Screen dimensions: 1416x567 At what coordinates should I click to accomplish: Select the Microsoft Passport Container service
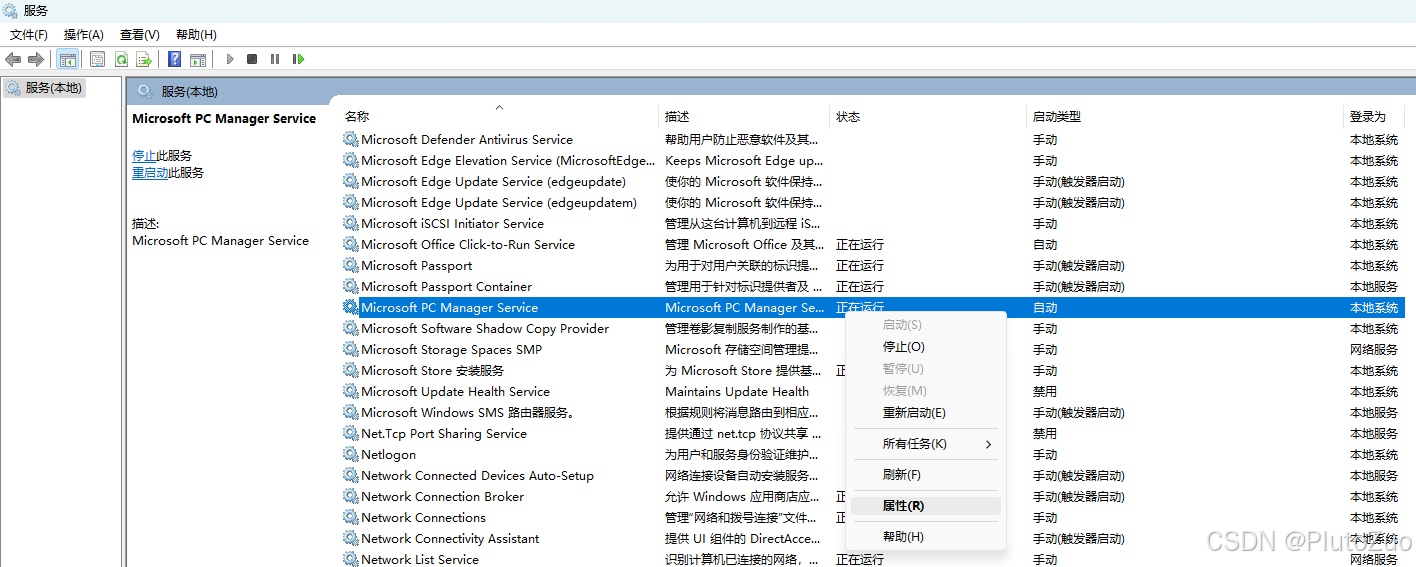[872, 286]
